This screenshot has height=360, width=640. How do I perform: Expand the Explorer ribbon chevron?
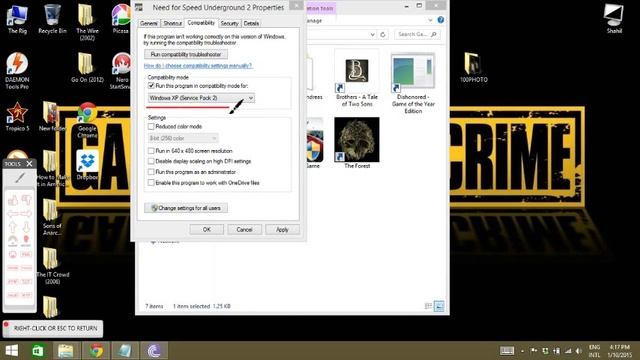[x=430, y=20]
